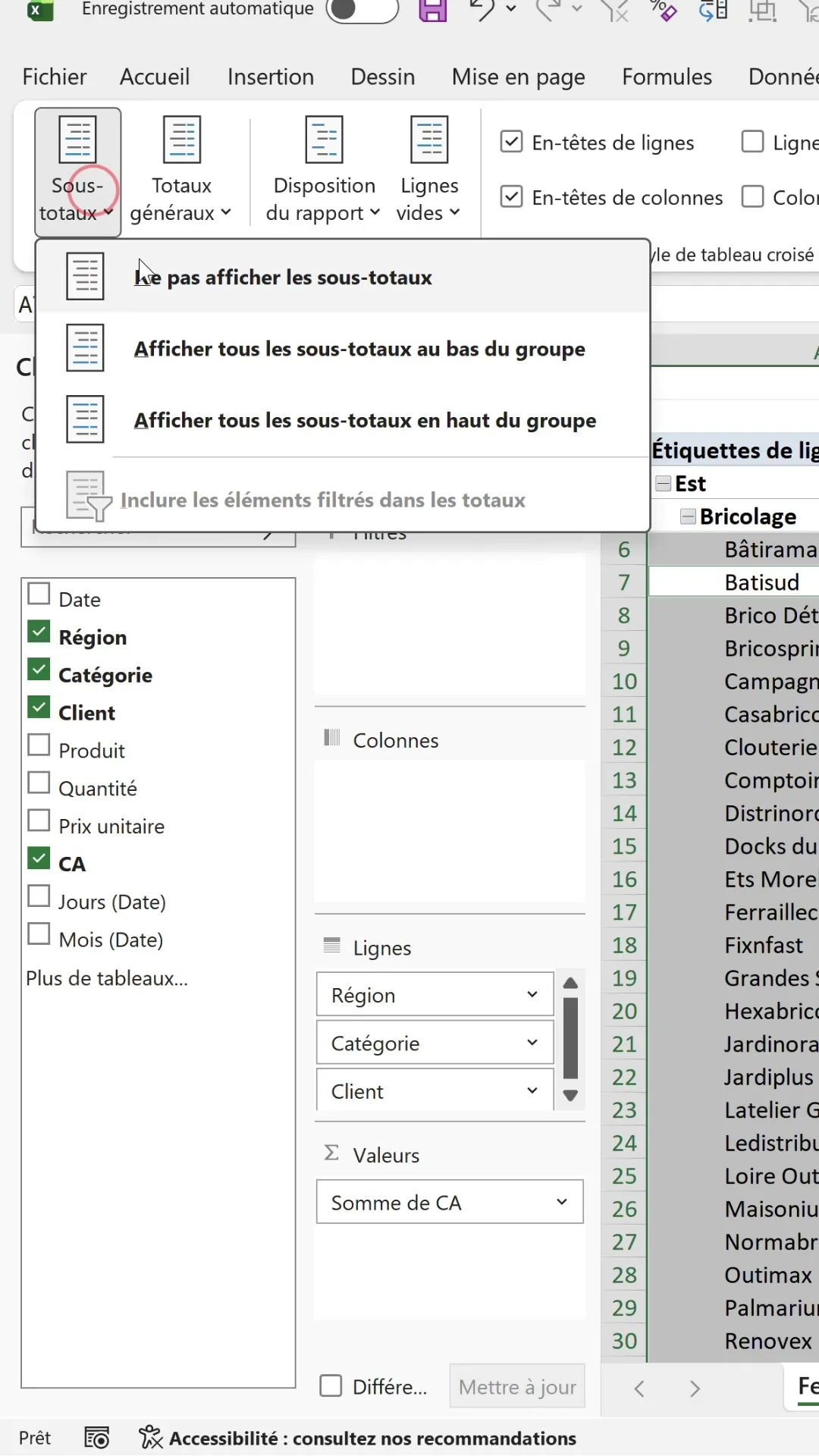The width and height of the screenshot is (819, 1456).
Task: Uncheck the Région field checkbox
Action: click(39, 632)
